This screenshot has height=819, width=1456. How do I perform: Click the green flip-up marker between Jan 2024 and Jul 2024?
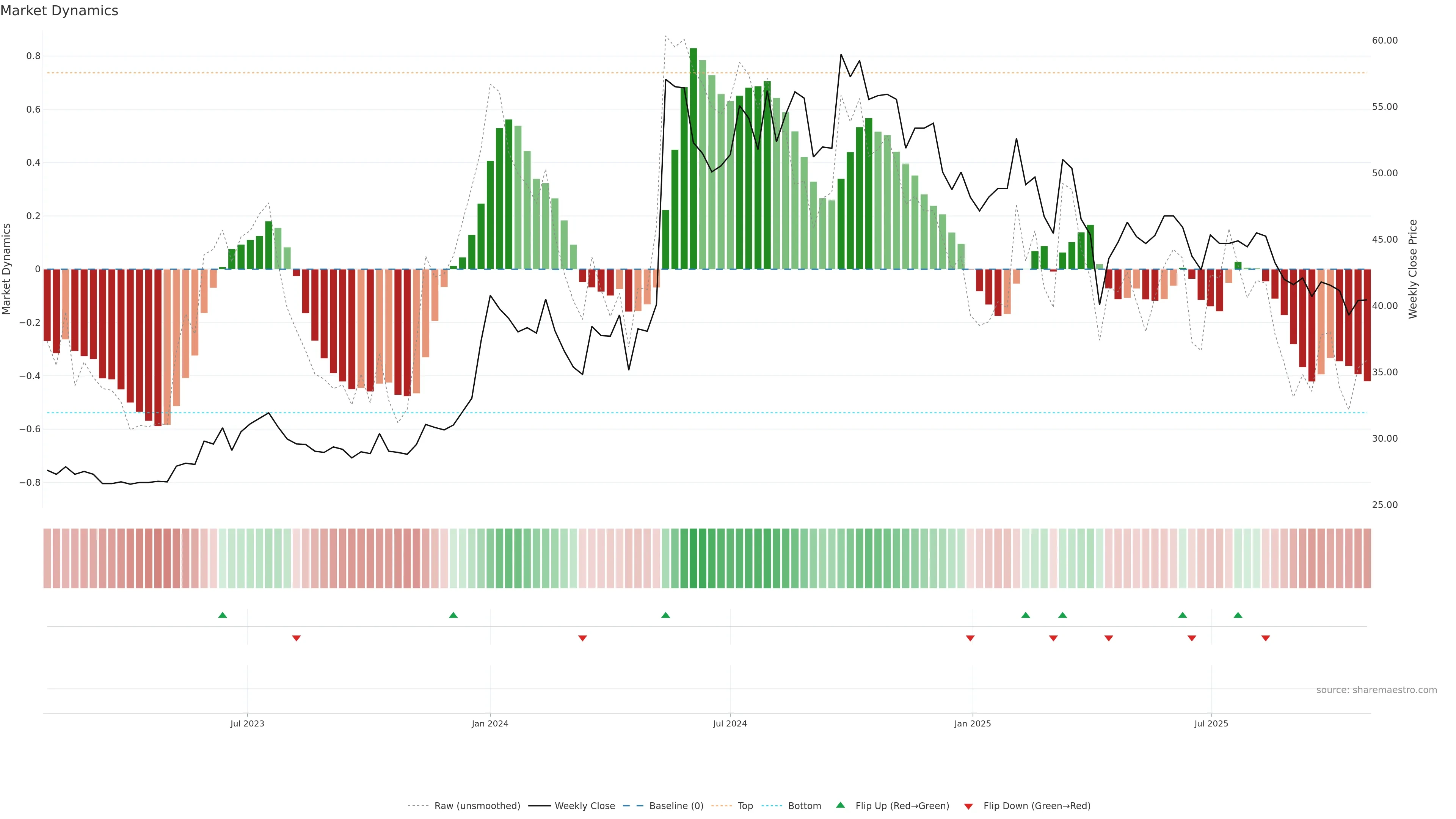tap(665, 615)
